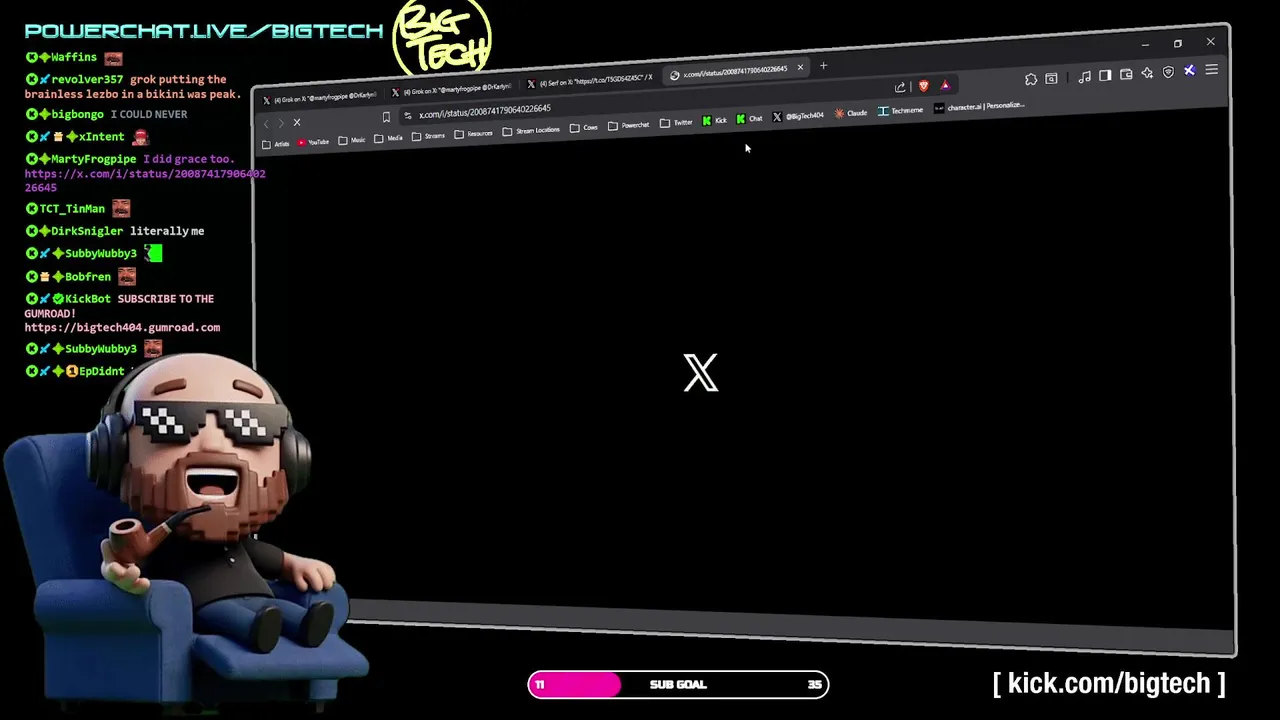The height and width of the screenshot is (720, 1280).
Task: Switch to second Grok on X tab
Action: [452, 90]
